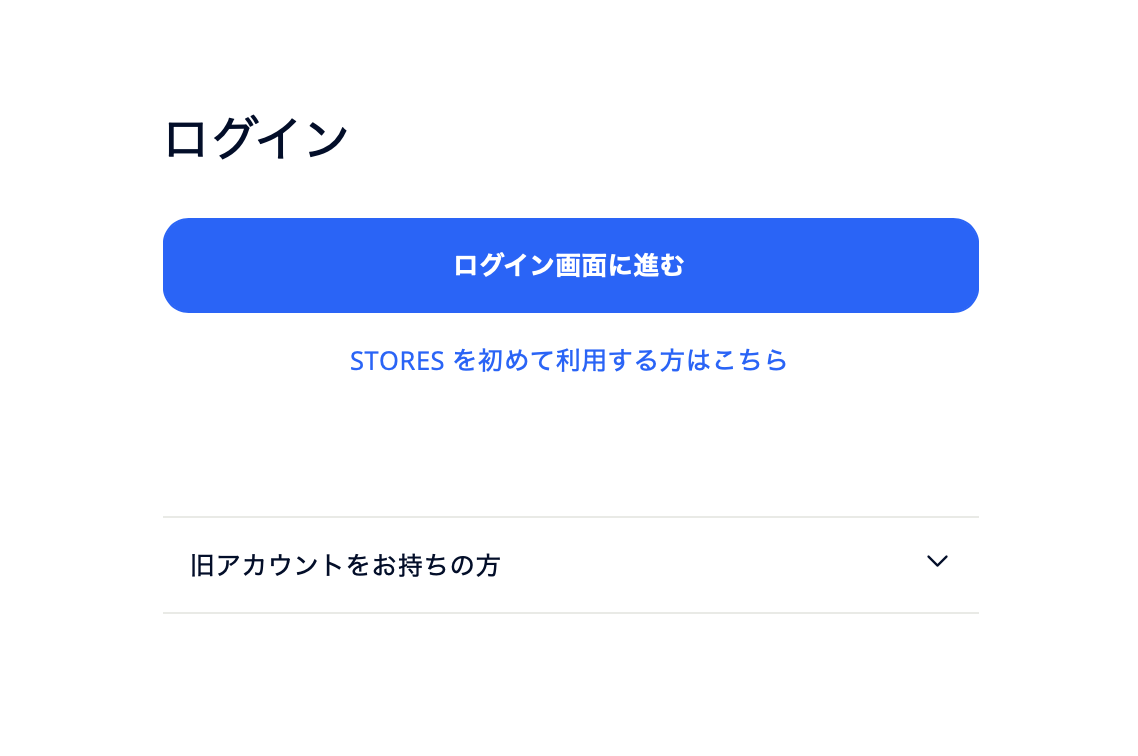Tap the button labeled ログイン画面に進む
The height and width of the screenshot is (756, 1138).
click(x=570, y=266)
